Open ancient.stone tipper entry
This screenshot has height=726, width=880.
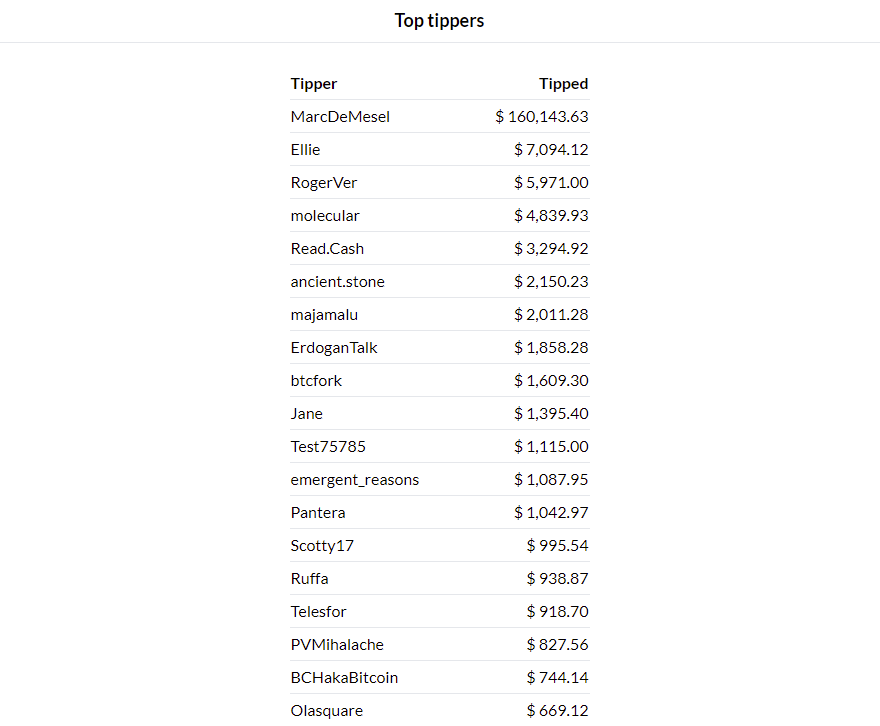click(x=337, y=282)
